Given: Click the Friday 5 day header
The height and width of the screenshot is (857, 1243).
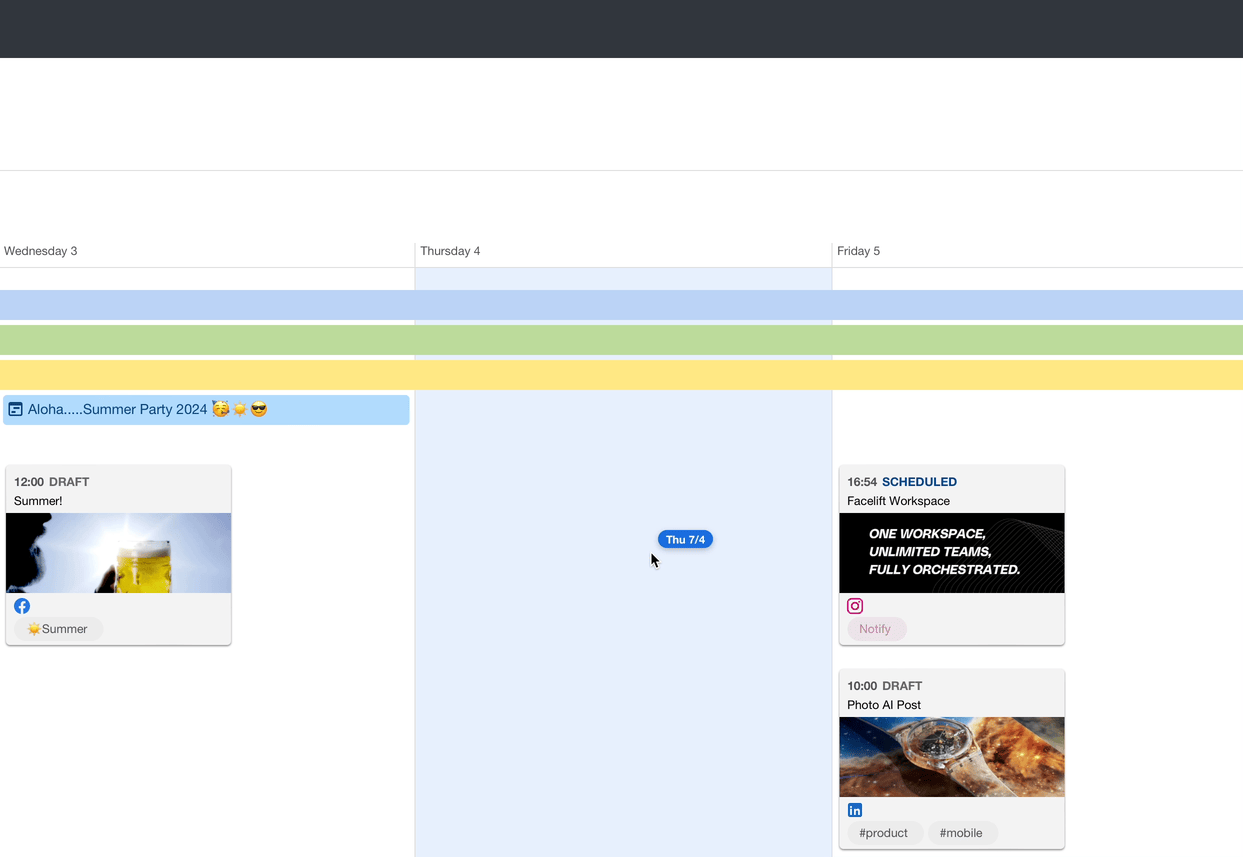Looking at the screenshot, I should point(858,251).
